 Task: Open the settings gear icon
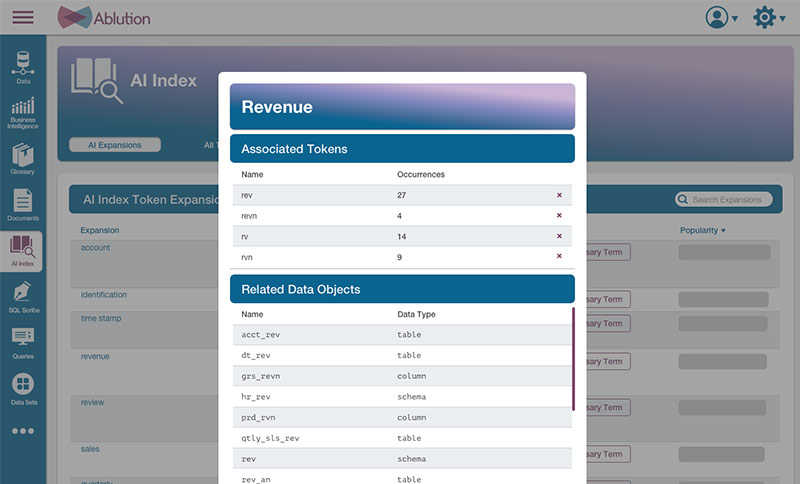click(764, 17)
